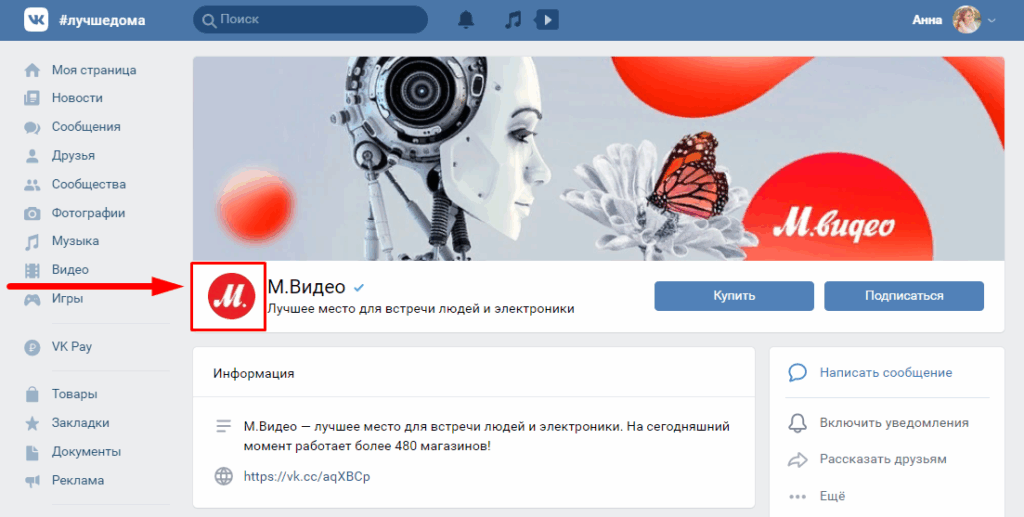1024x517 pixels.
Task: Click the Написать сообщение link
Action: pyautogui.click(x=886, y=373)
